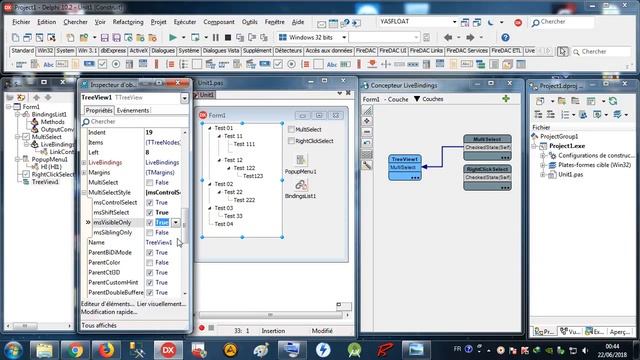This screenshot has height=360, width=640.
Task: Click the Unit1 tab in the editor
Action: point(206,95)
